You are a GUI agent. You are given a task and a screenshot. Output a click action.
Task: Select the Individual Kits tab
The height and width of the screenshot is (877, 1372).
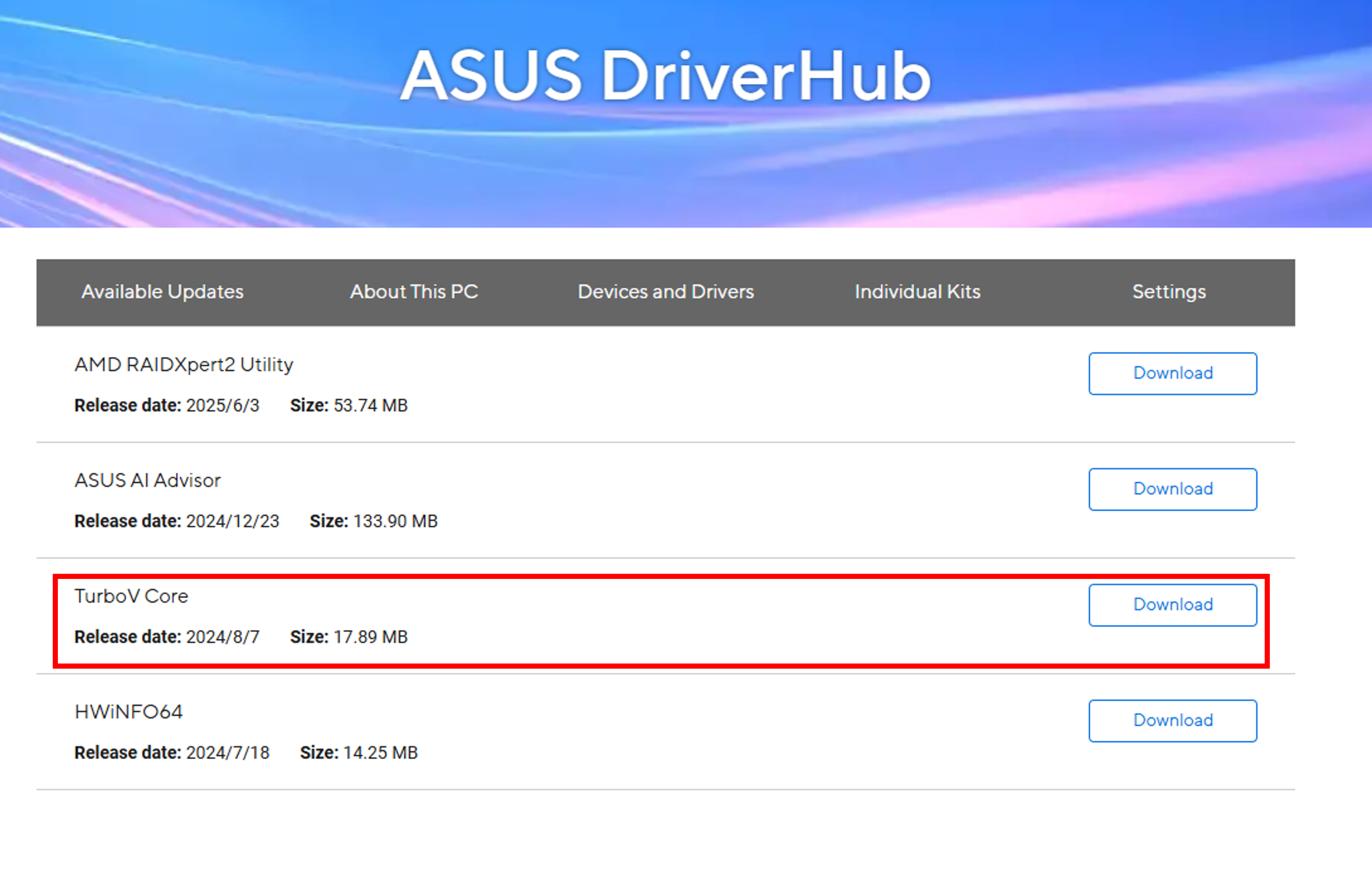point(917,292)
